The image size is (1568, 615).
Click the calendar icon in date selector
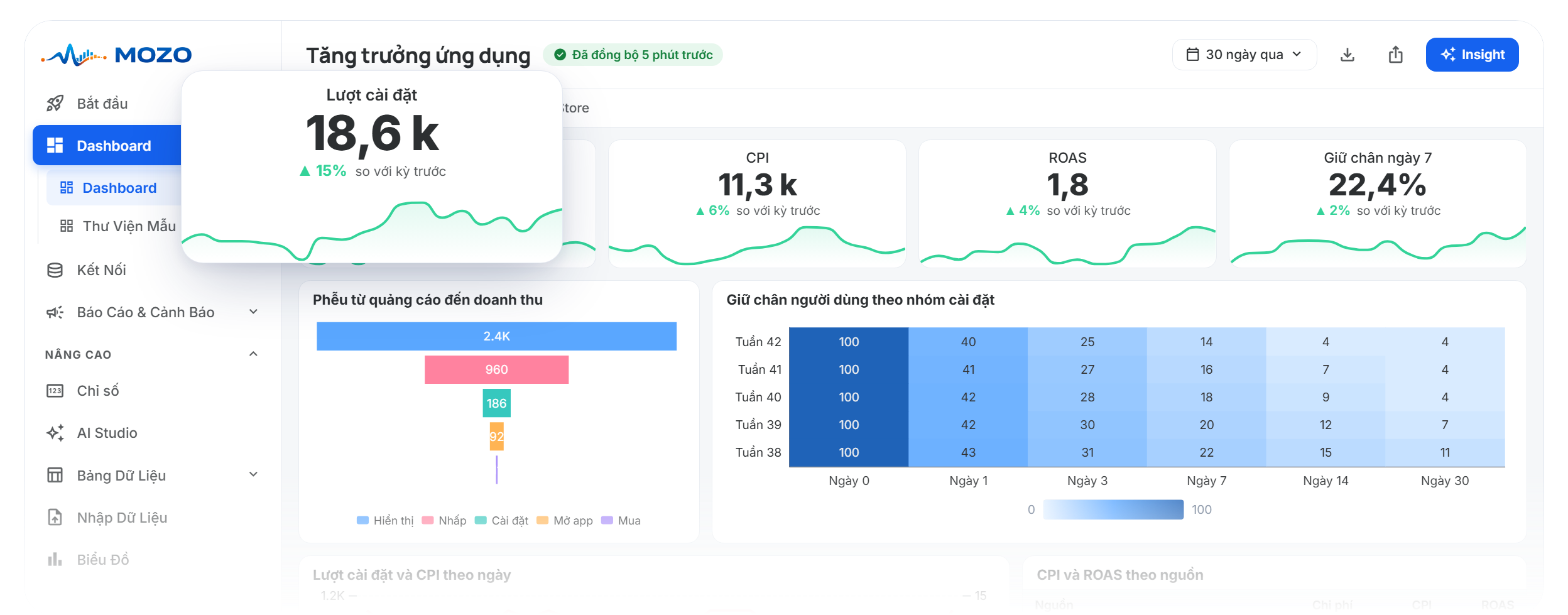1192,55
